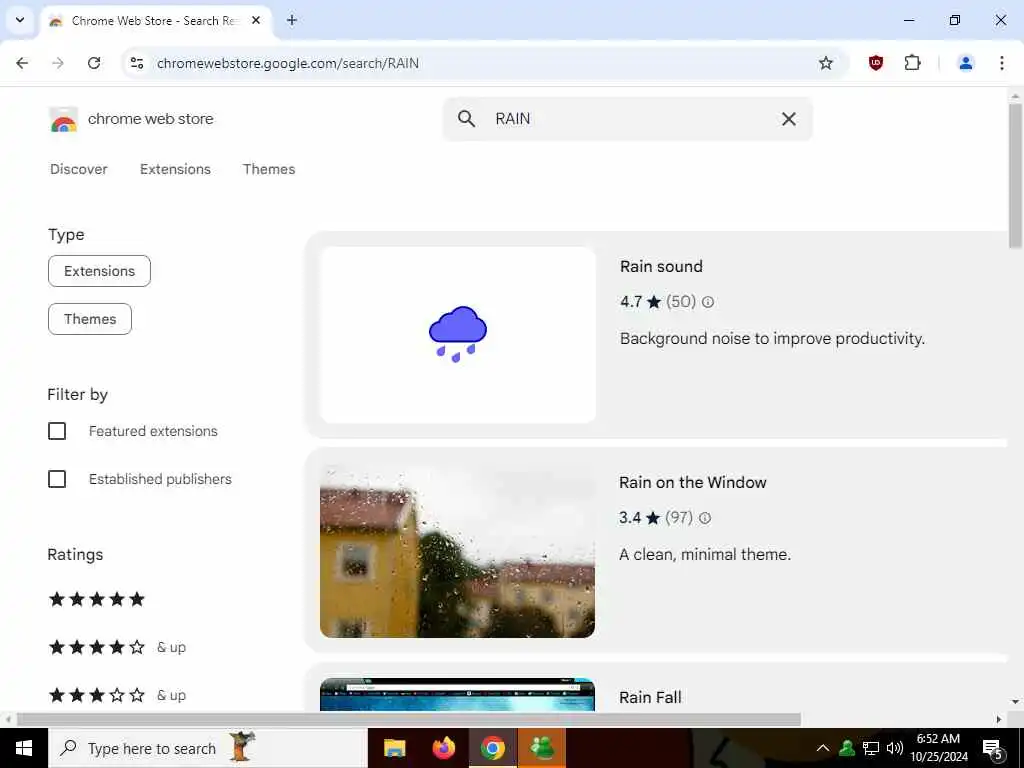Filter by three stars & up
1024x768 pixels.
118,695
